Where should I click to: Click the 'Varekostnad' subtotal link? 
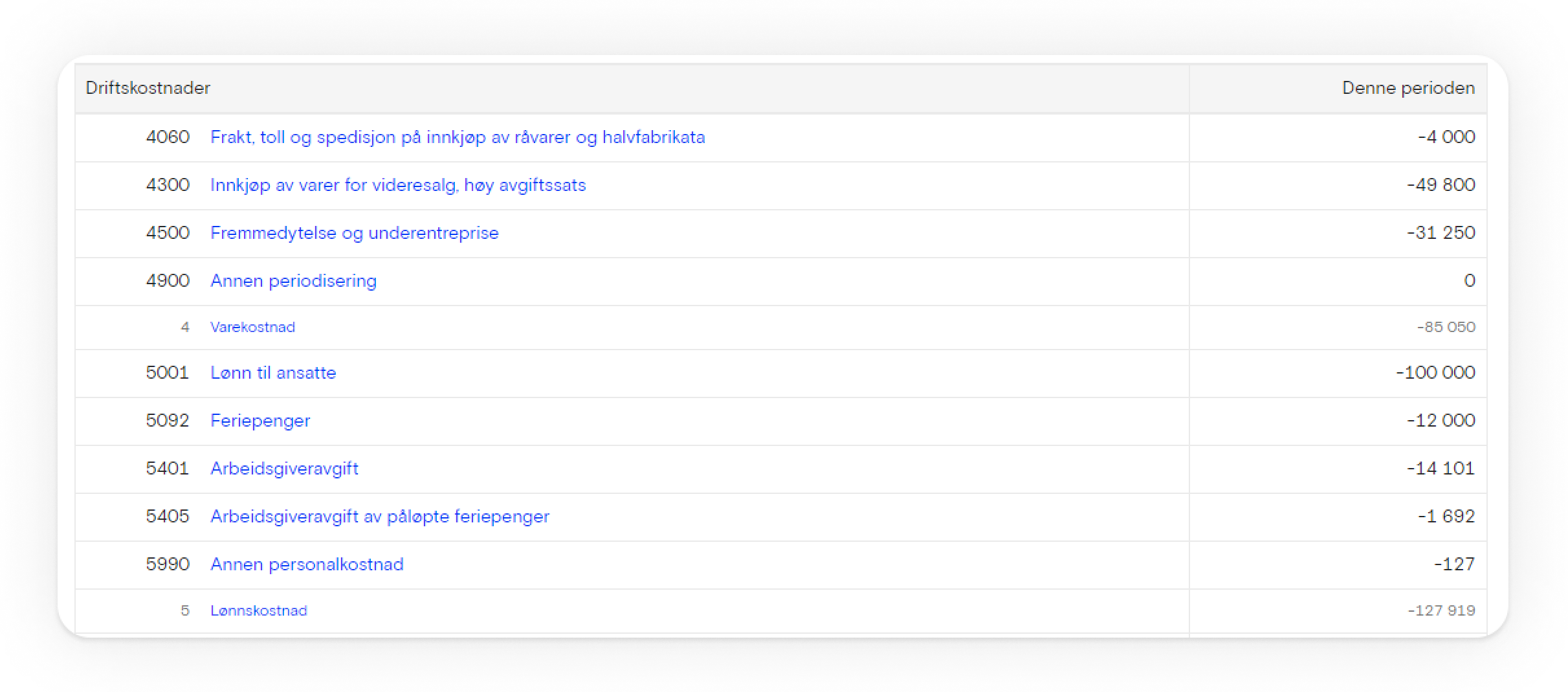[252, 327]
